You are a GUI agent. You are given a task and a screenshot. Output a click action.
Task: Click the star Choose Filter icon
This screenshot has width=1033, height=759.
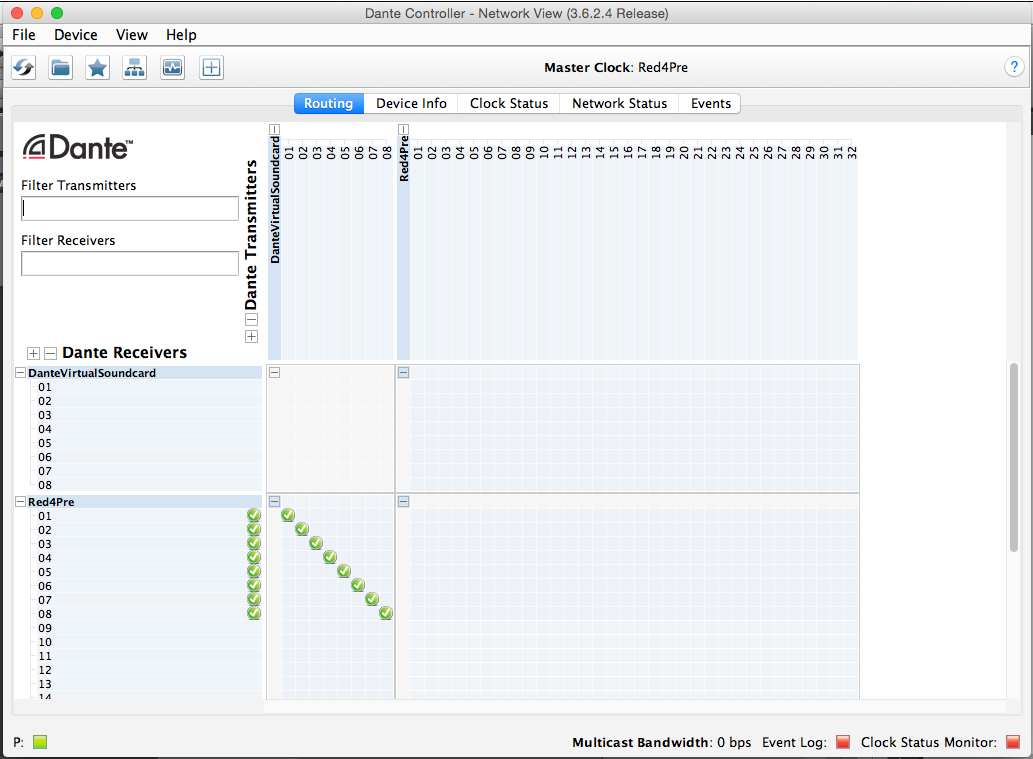(98, 67)
